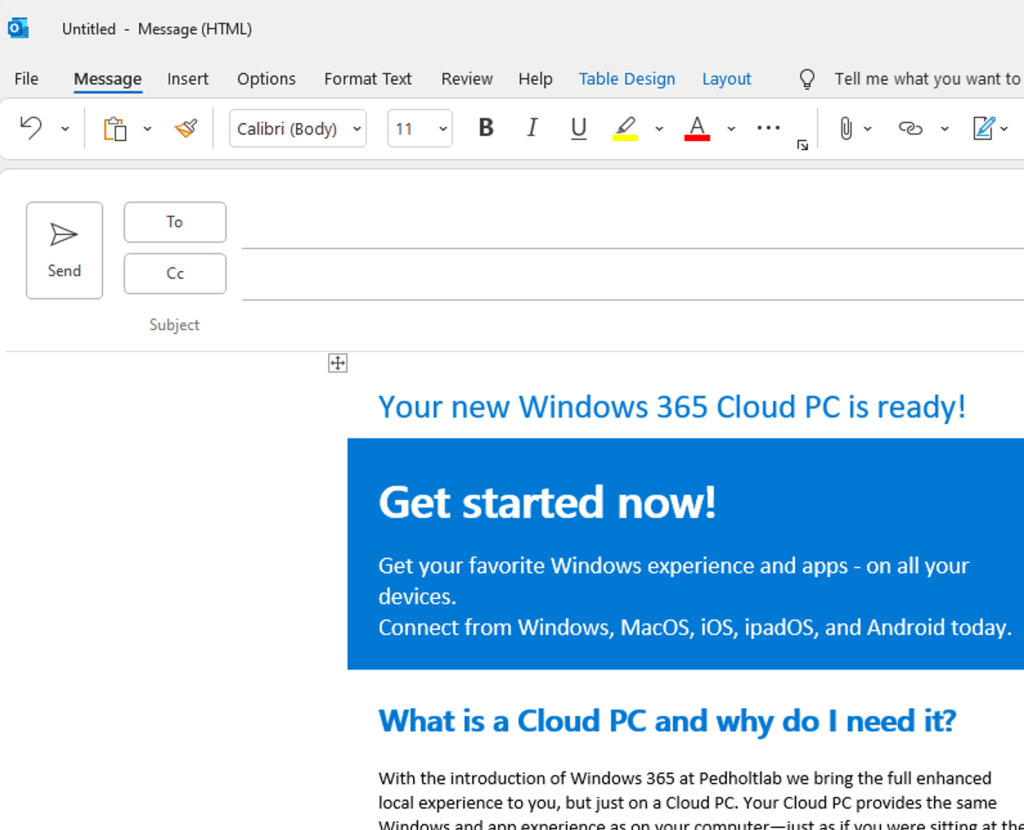Click heading What is a Cloud PC and why do I need it?
The height and width of the screenshot is (830, 1024).
tap(667, 722)
